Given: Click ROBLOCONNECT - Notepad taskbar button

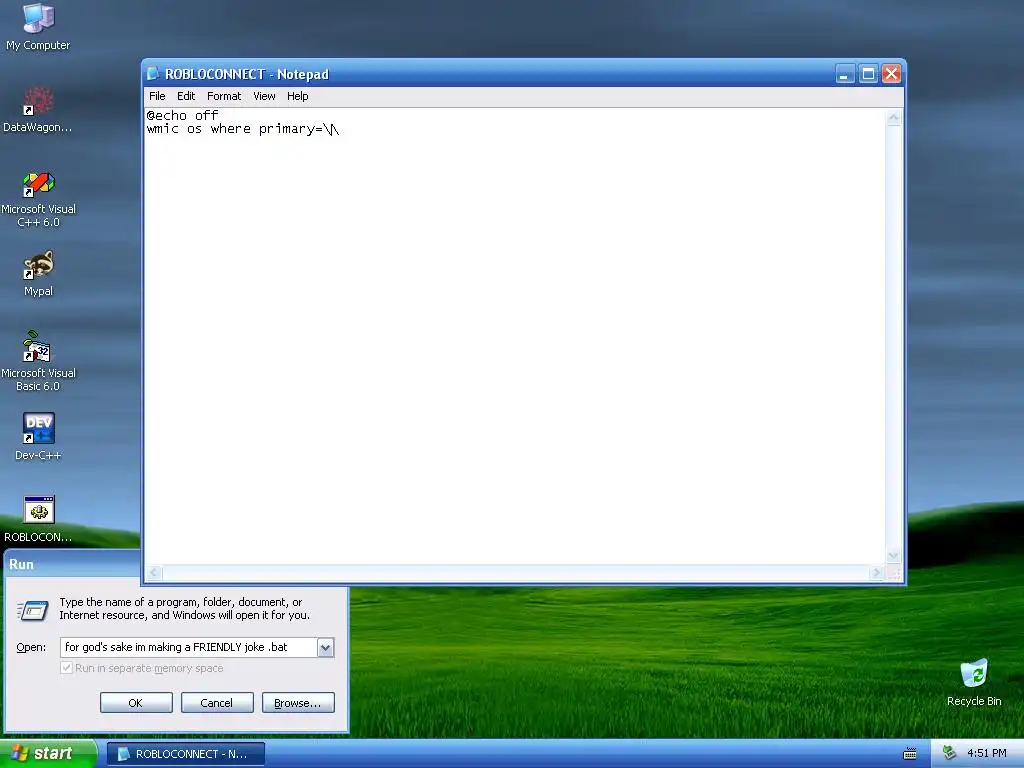Looking at the screenshot, I should 185,754.
